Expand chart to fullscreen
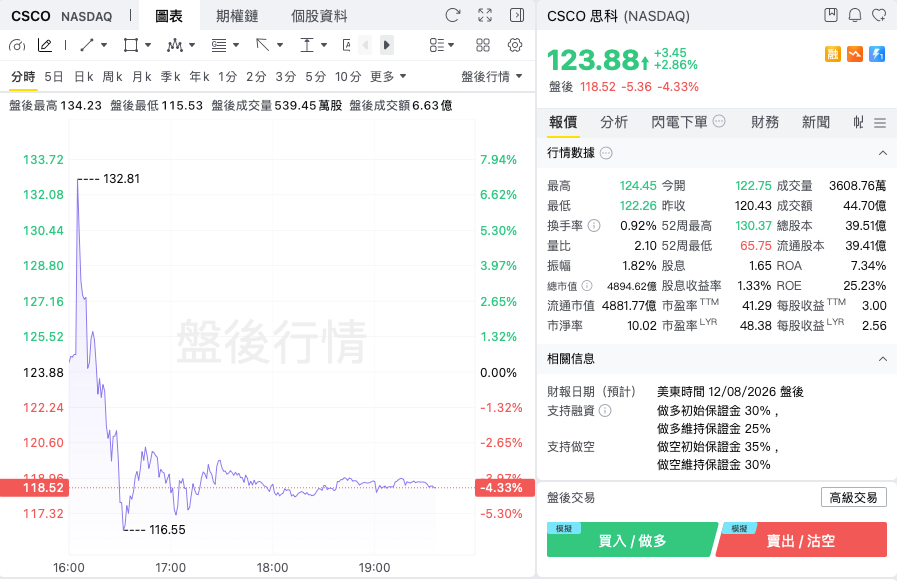Image resolution: width=897 pixels, height=581 pixels. [x=485, y=15]
